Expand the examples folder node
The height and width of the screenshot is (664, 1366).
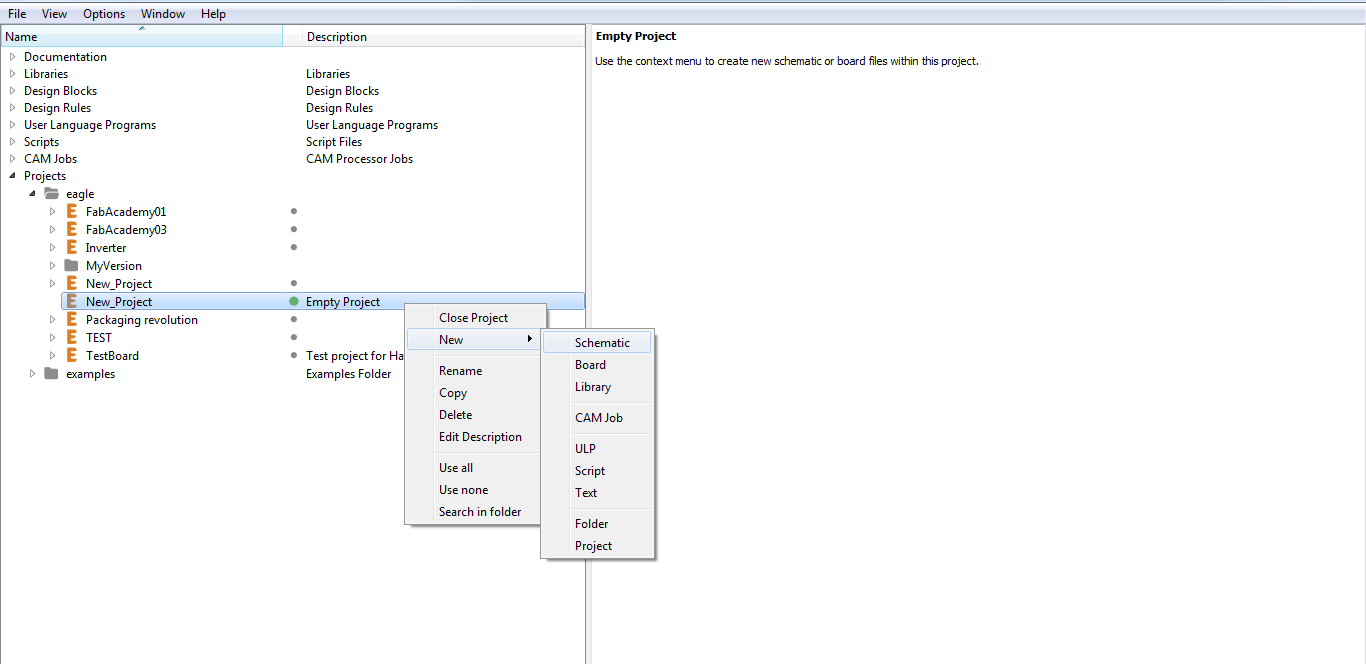(x=33, y=374)
